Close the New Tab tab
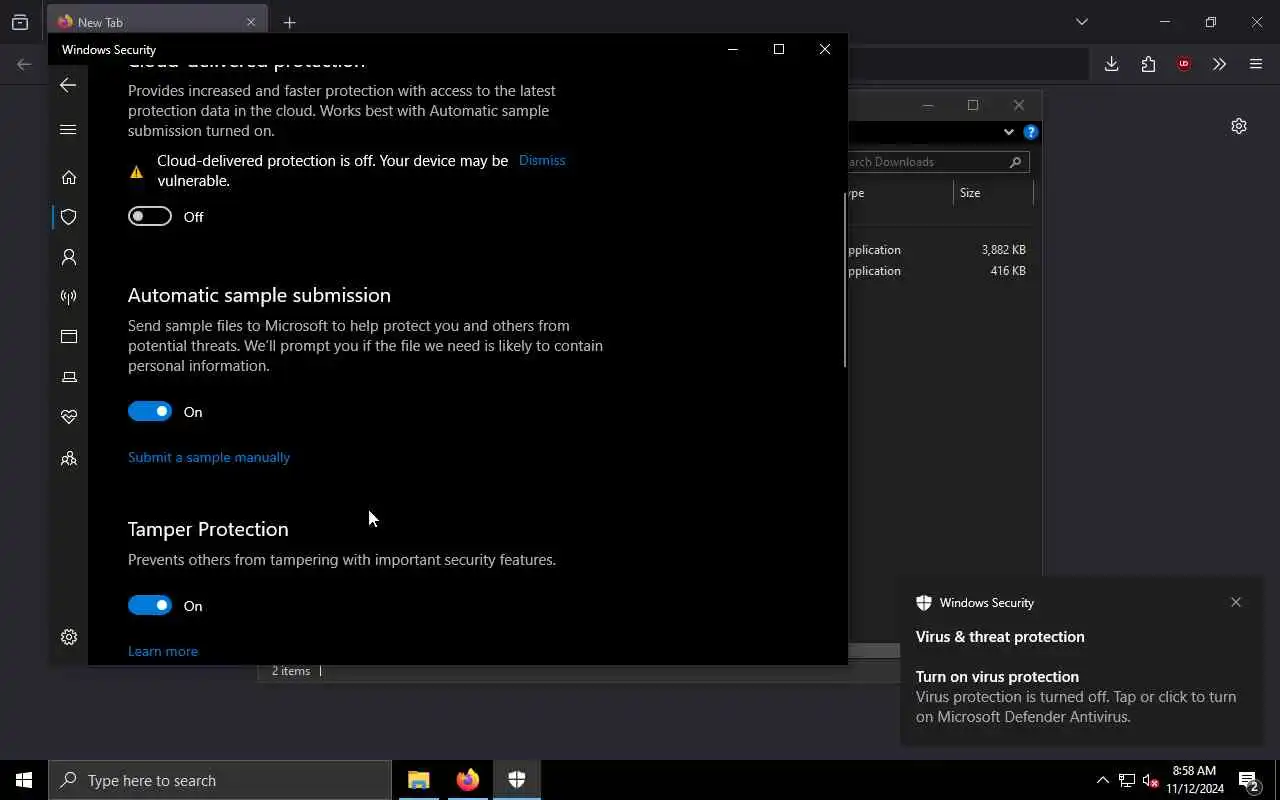1280x800 pixels. pyautogui.click(x=251, y=22)
